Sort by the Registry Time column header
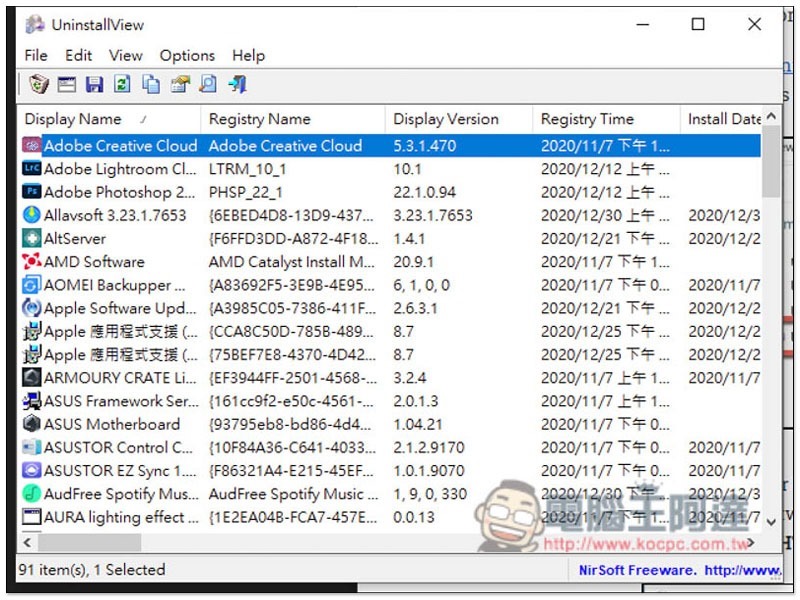Screen dimensions: 800x600 tap(606, 119)
